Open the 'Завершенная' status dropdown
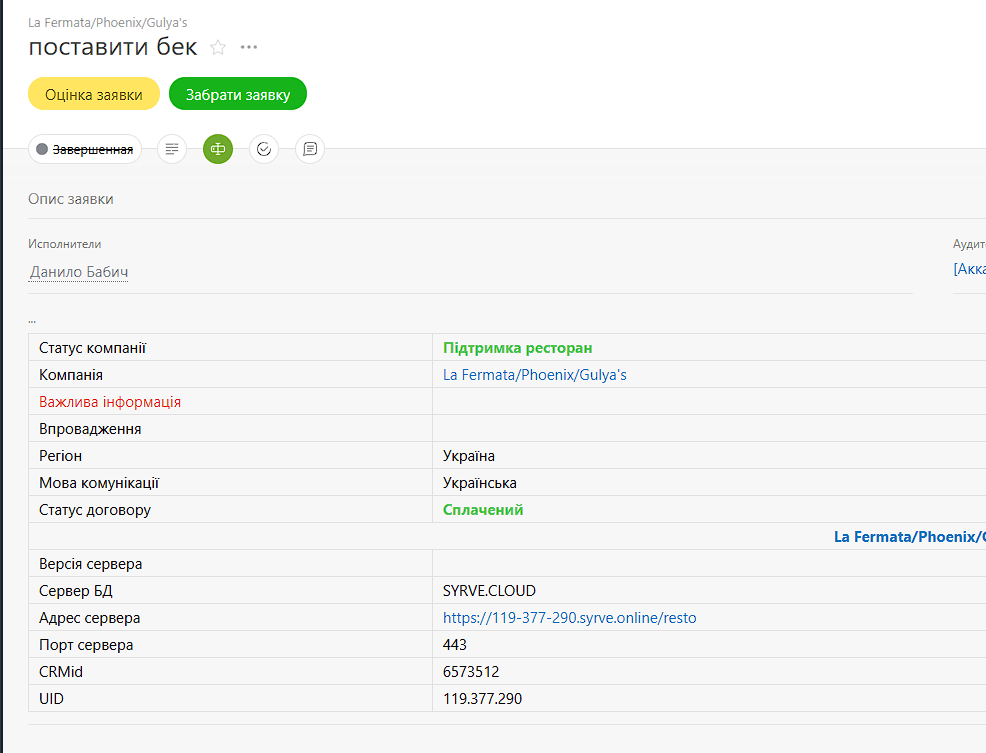The height and width of the screenshot is (753, 986). (85, 149)
